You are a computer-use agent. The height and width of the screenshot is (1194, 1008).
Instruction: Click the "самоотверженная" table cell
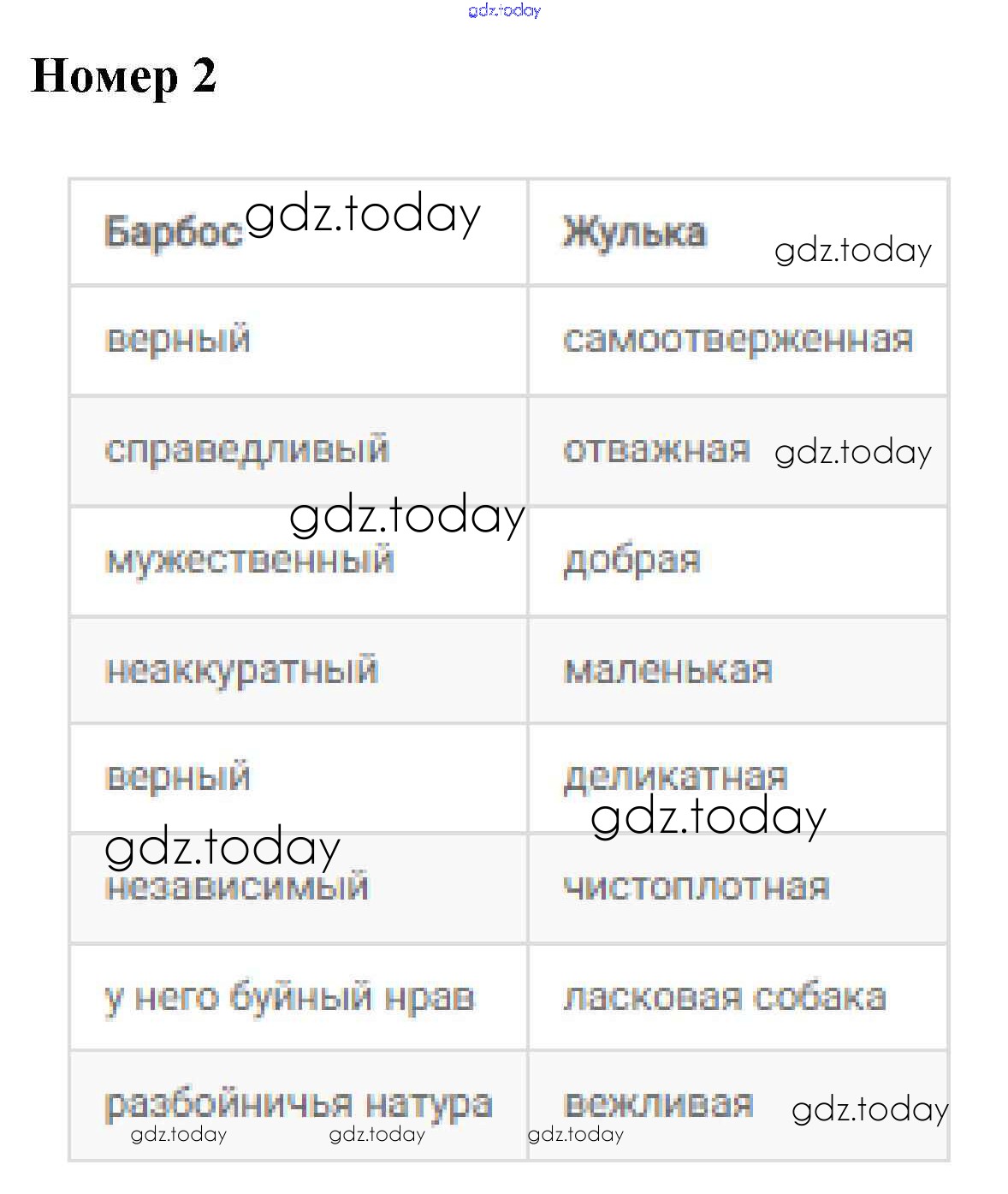click(738, 340)
